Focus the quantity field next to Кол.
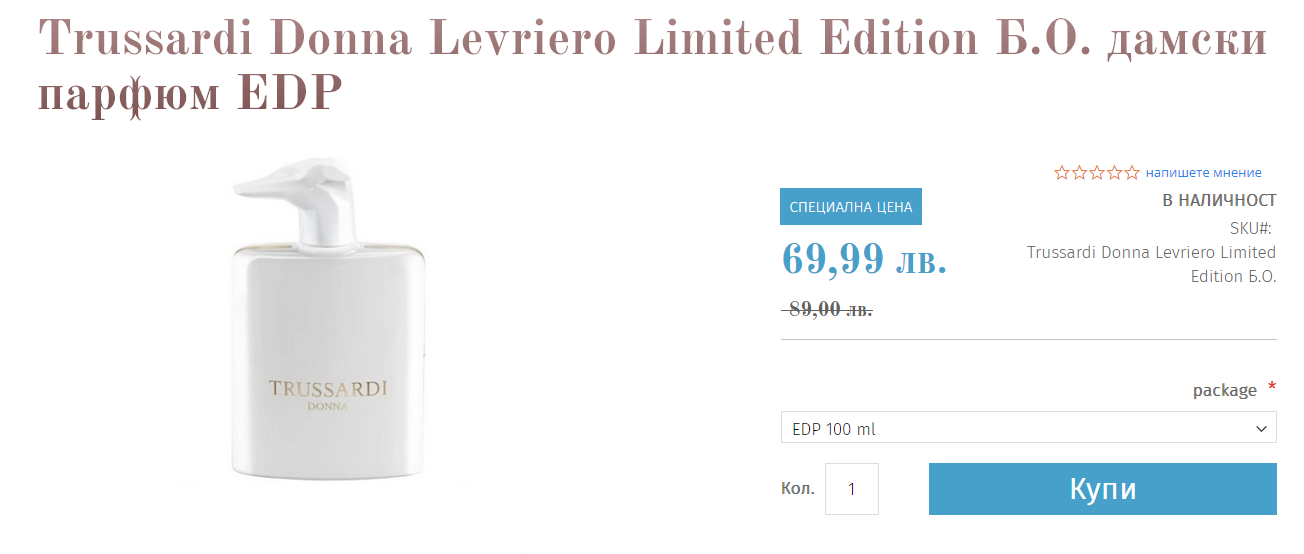1304x554 pixels. point(852,489)
